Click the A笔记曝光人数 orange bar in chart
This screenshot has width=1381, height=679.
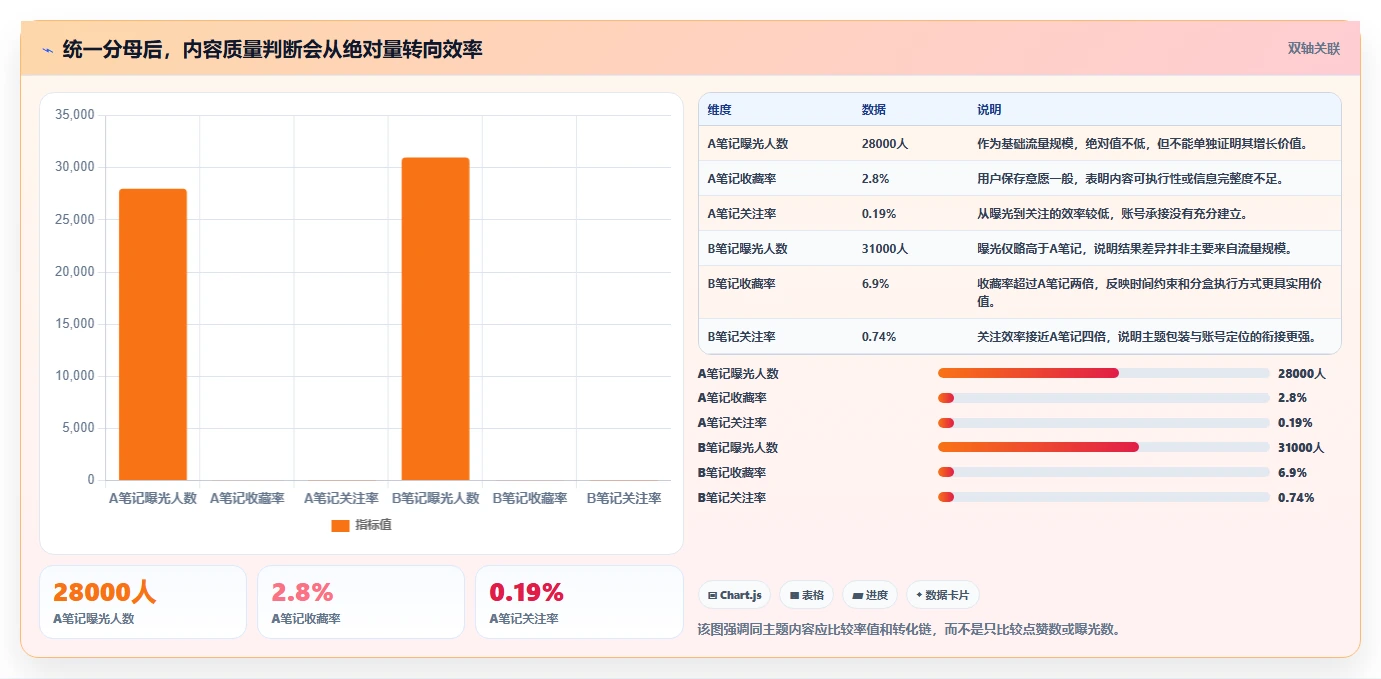pos(153,334)
